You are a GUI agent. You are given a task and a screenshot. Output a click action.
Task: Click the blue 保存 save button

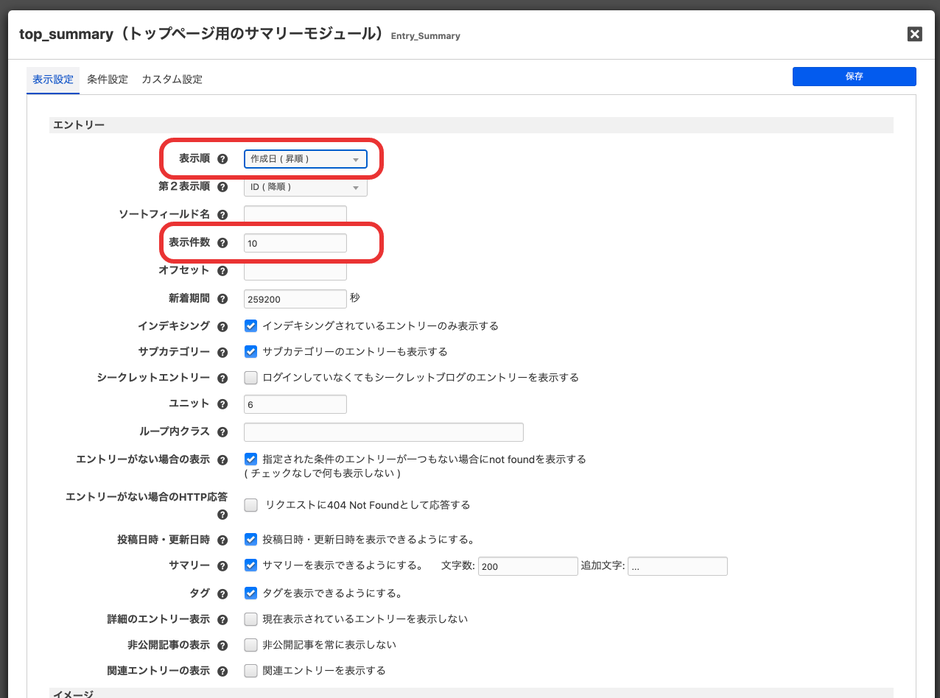tap(854, 76)
